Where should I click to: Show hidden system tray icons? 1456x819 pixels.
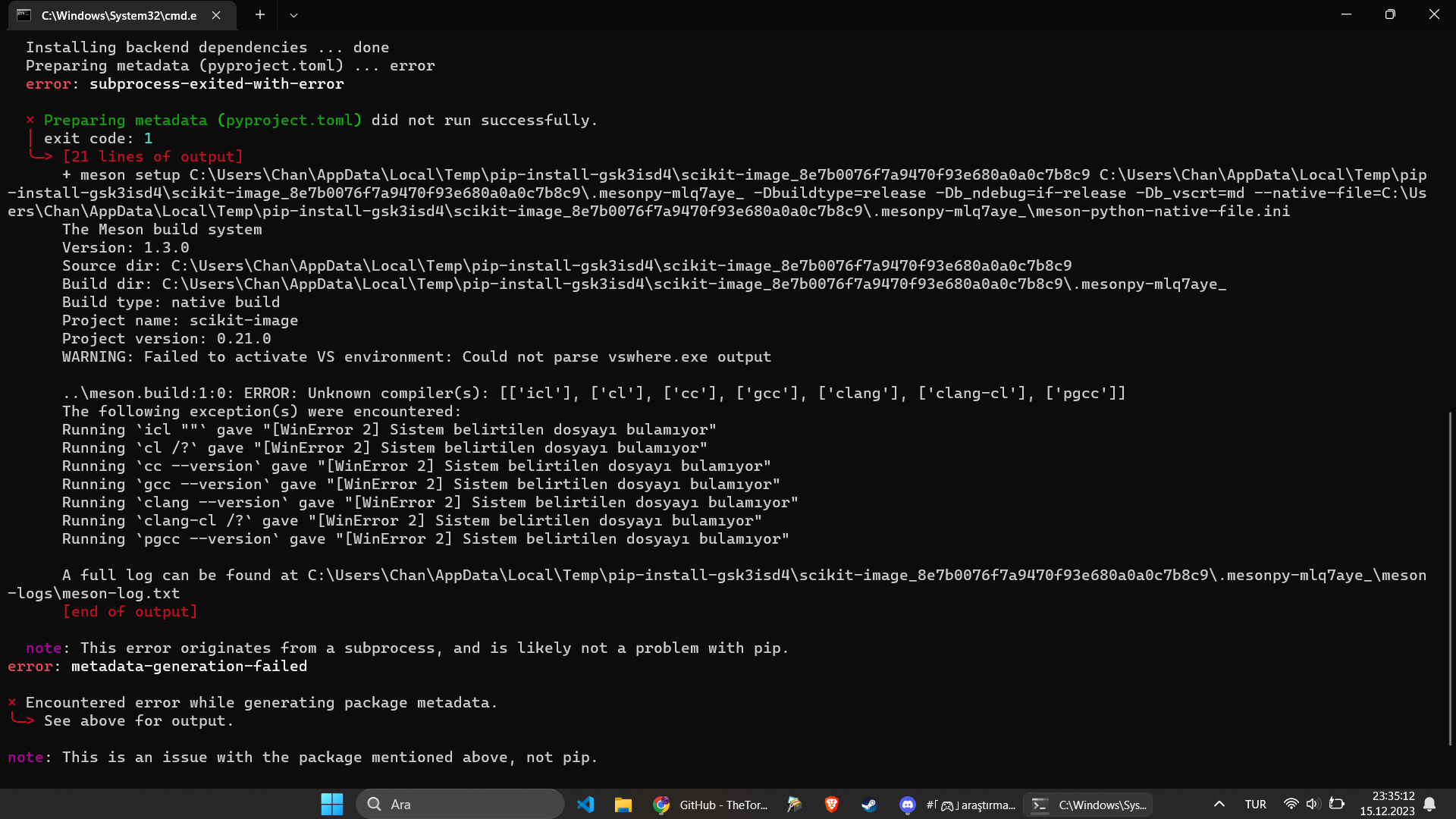(x=1219, y=805)
